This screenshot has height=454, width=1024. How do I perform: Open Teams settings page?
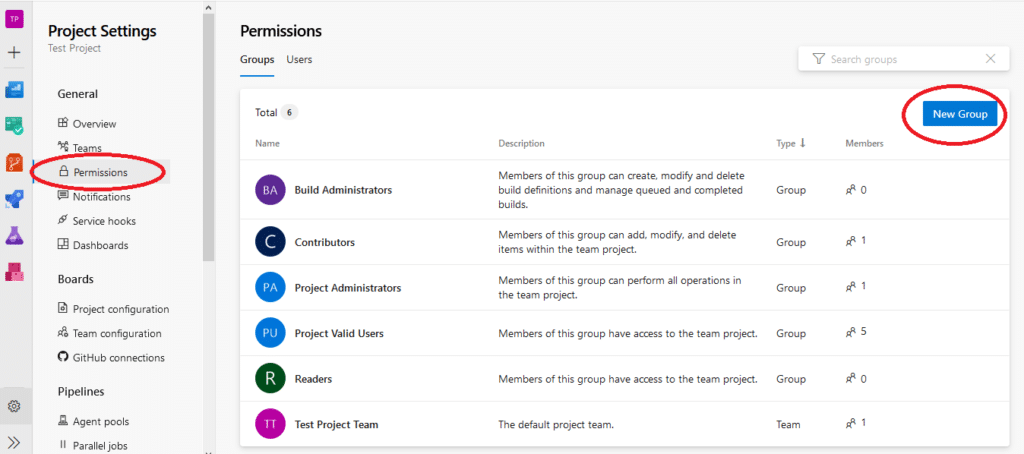pos(88,148)
